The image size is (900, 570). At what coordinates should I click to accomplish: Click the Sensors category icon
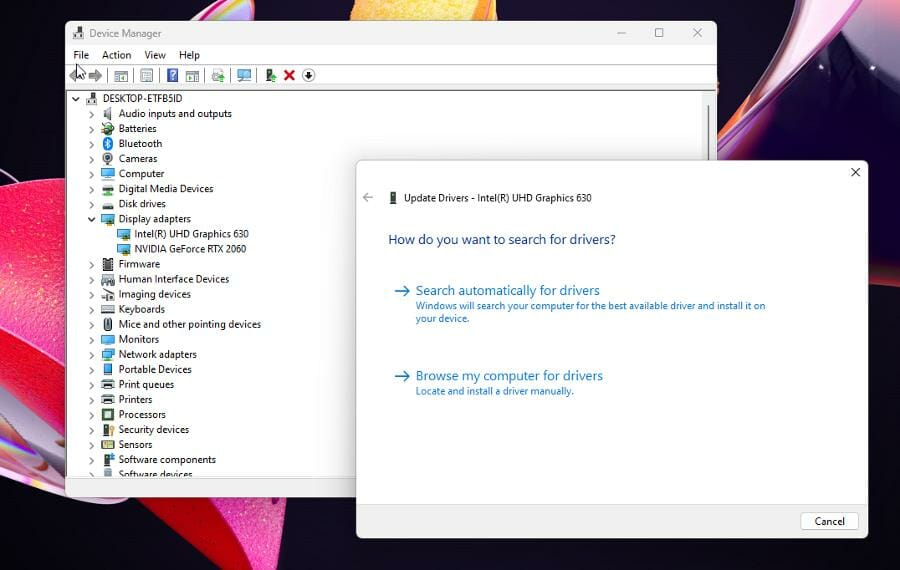[x=108, y=444]
